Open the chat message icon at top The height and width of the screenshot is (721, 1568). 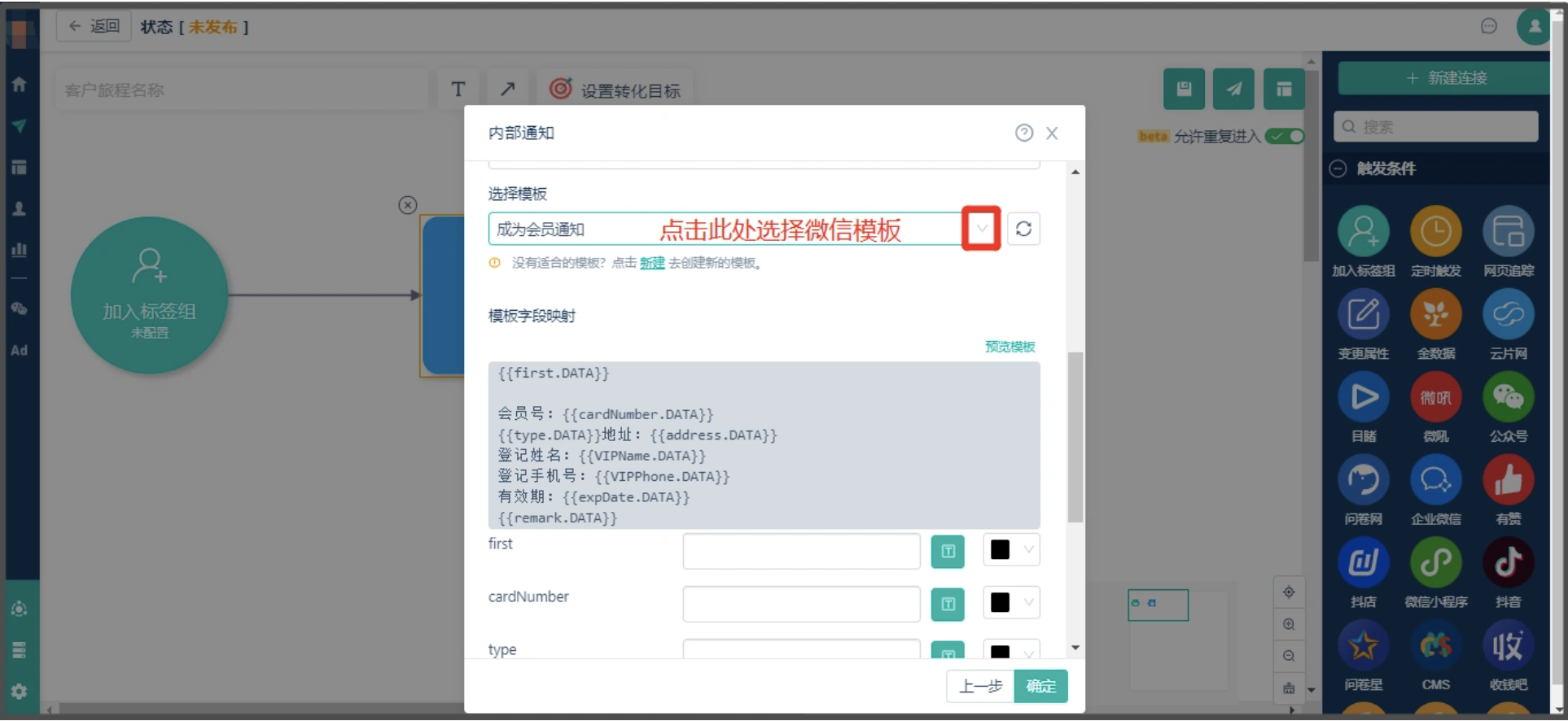[1488, 26]
